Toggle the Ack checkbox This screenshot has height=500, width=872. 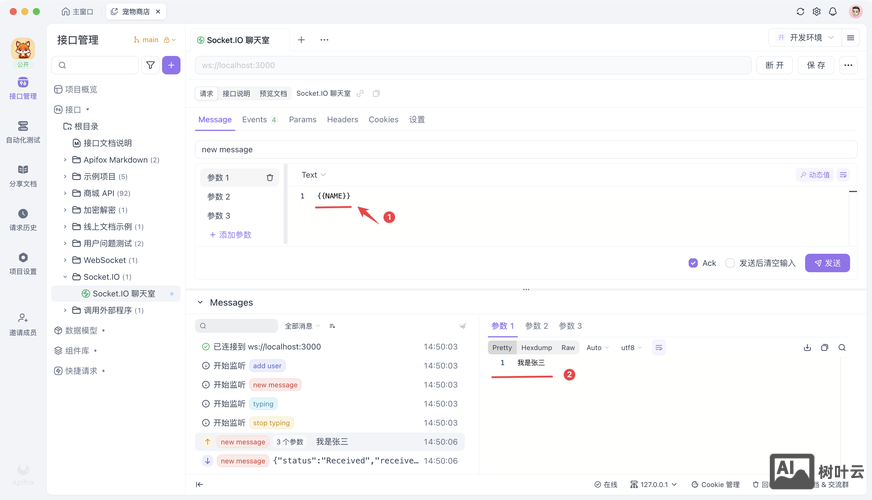point(693,263)
